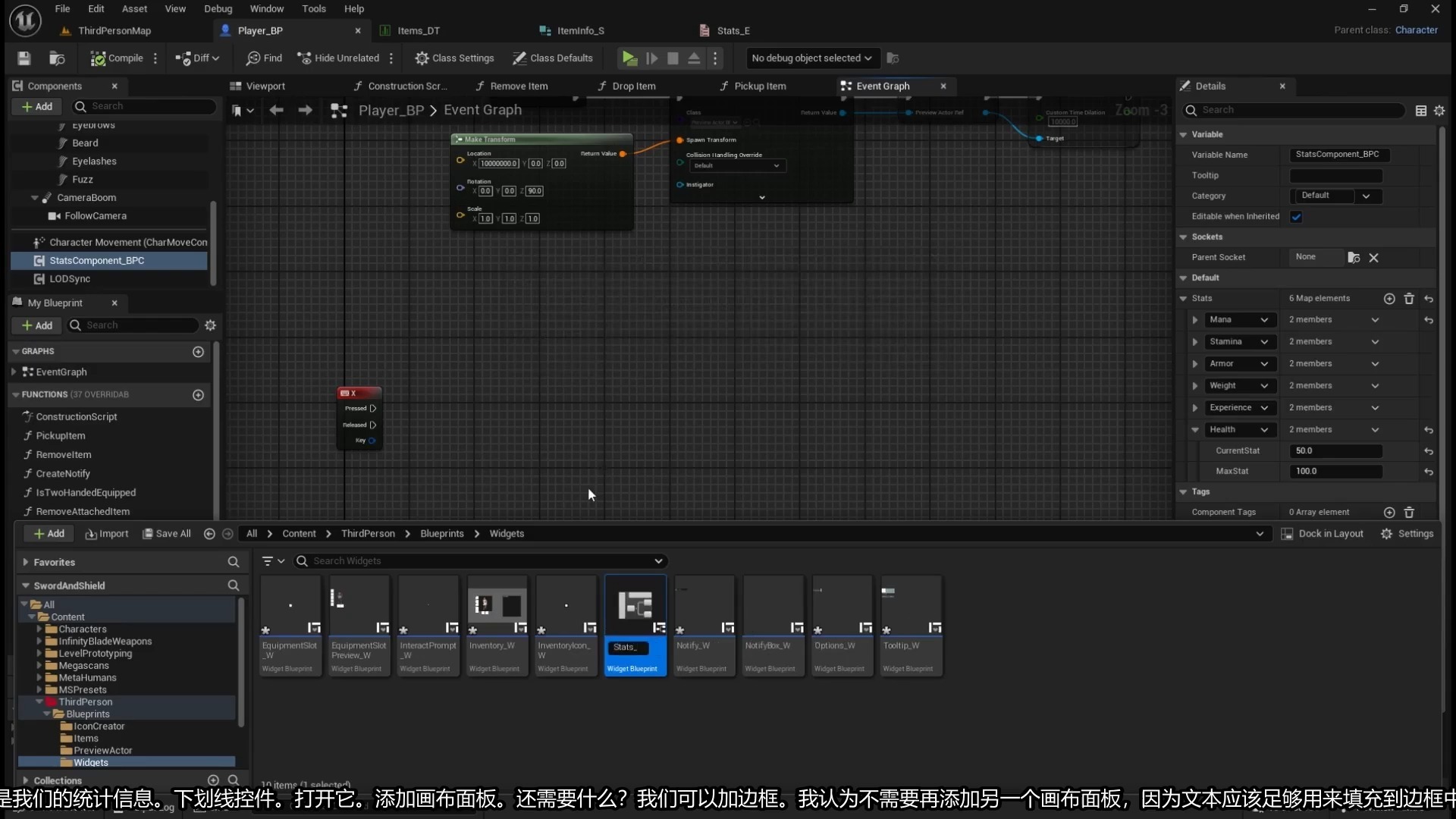Image resolution: width=1456 pixels, height=819 pixels.
Task: Click Add in the Components panel
Action: 36,106
